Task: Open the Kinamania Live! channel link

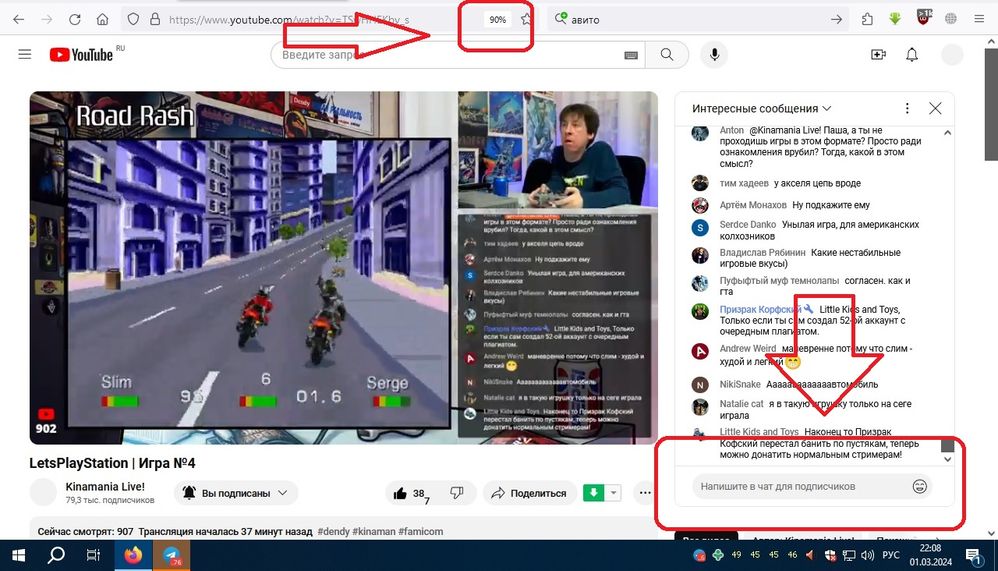Action: (x=105, y=486)
